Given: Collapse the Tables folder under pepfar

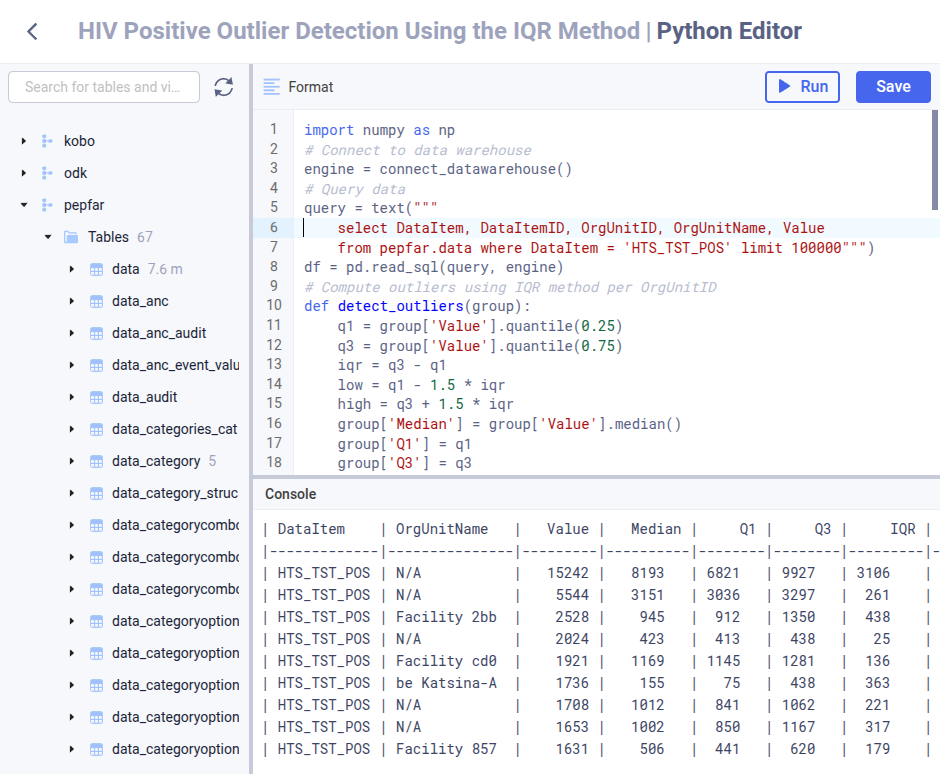Looking at the screenshot, I should click(46, 236).
